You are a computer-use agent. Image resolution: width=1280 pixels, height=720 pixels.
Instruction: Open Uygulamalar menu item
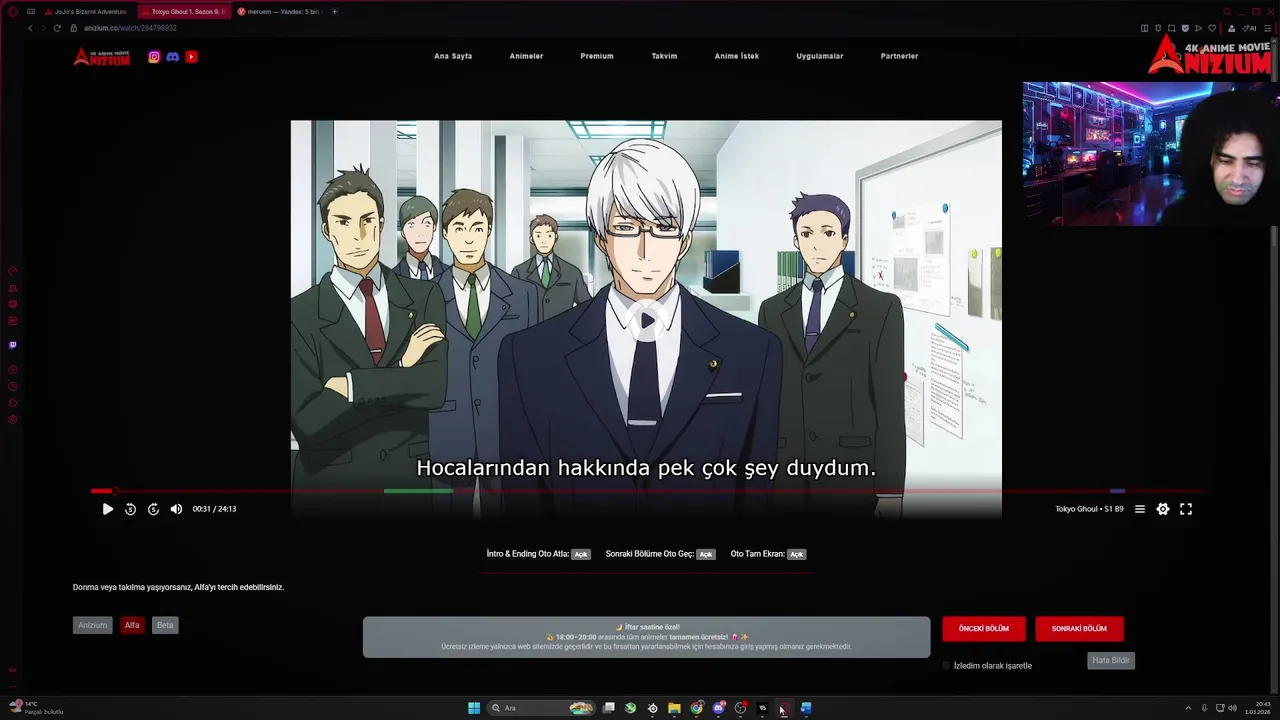820,56
